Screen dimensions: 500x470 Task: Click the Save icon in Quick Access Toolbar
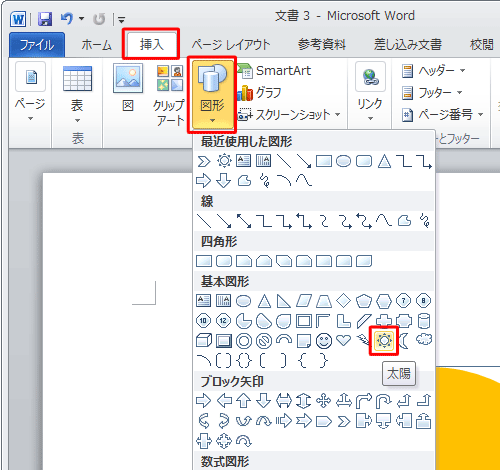point(45,19)
